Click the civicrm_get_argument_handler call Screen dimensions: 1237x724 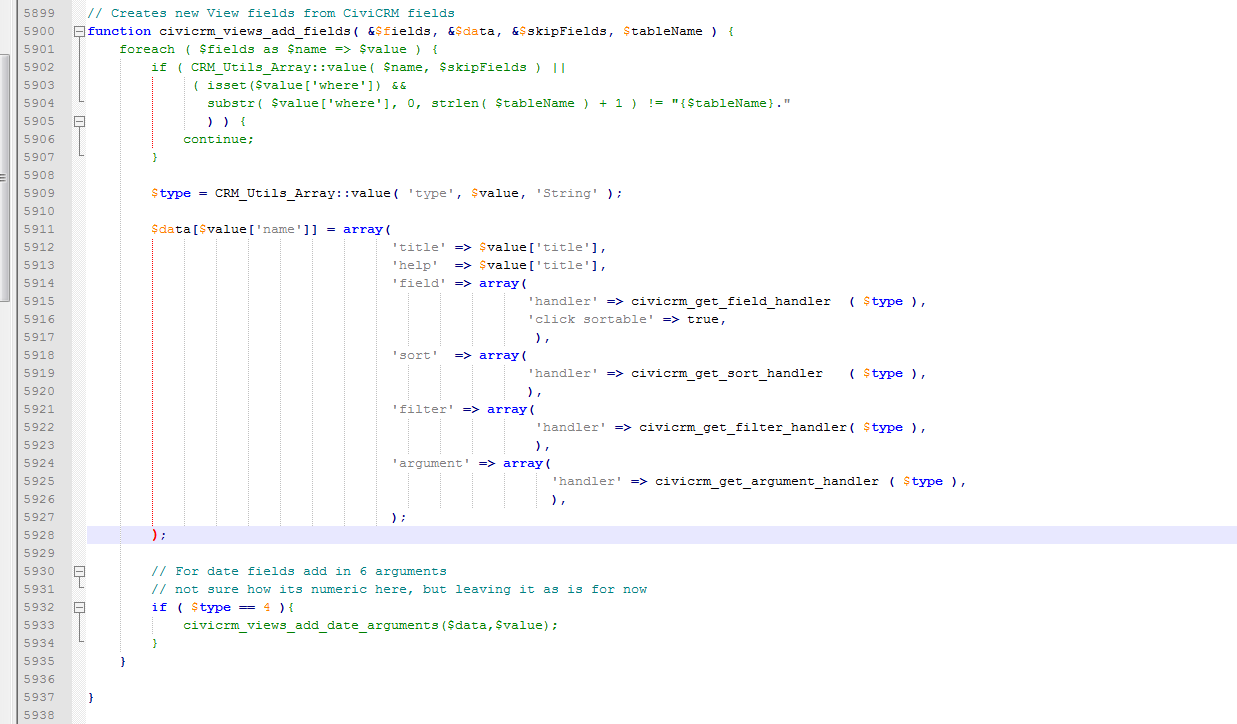click(x=767, y=481)
